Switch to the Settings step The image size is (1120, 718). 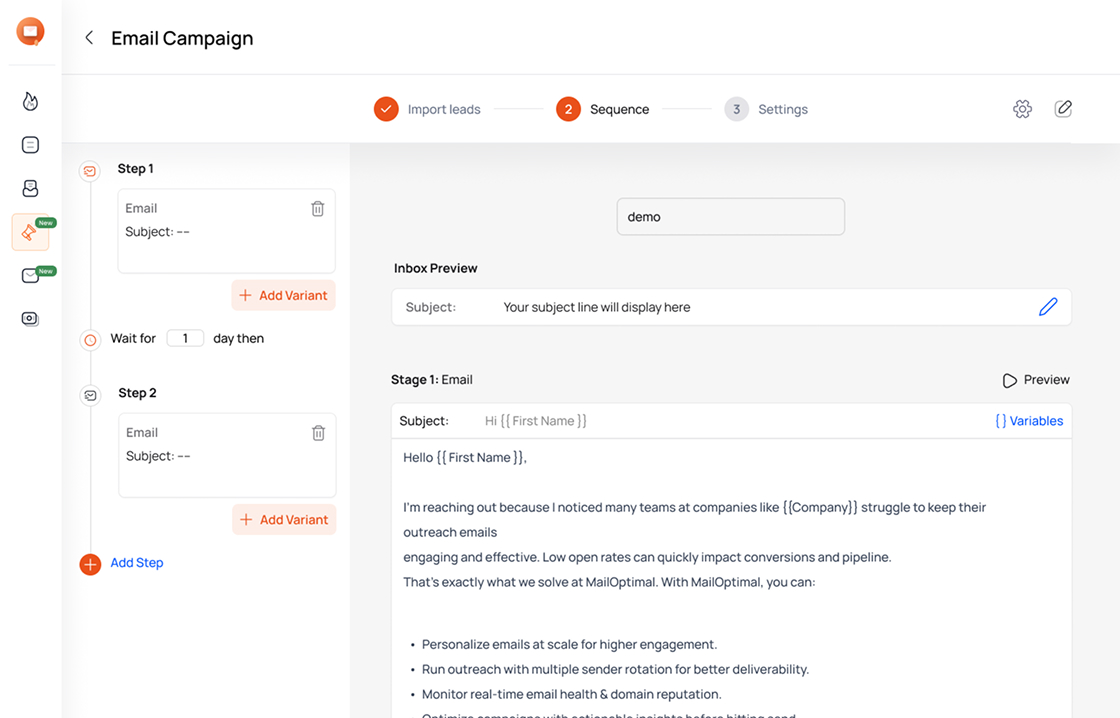click(x=783, y=108)
